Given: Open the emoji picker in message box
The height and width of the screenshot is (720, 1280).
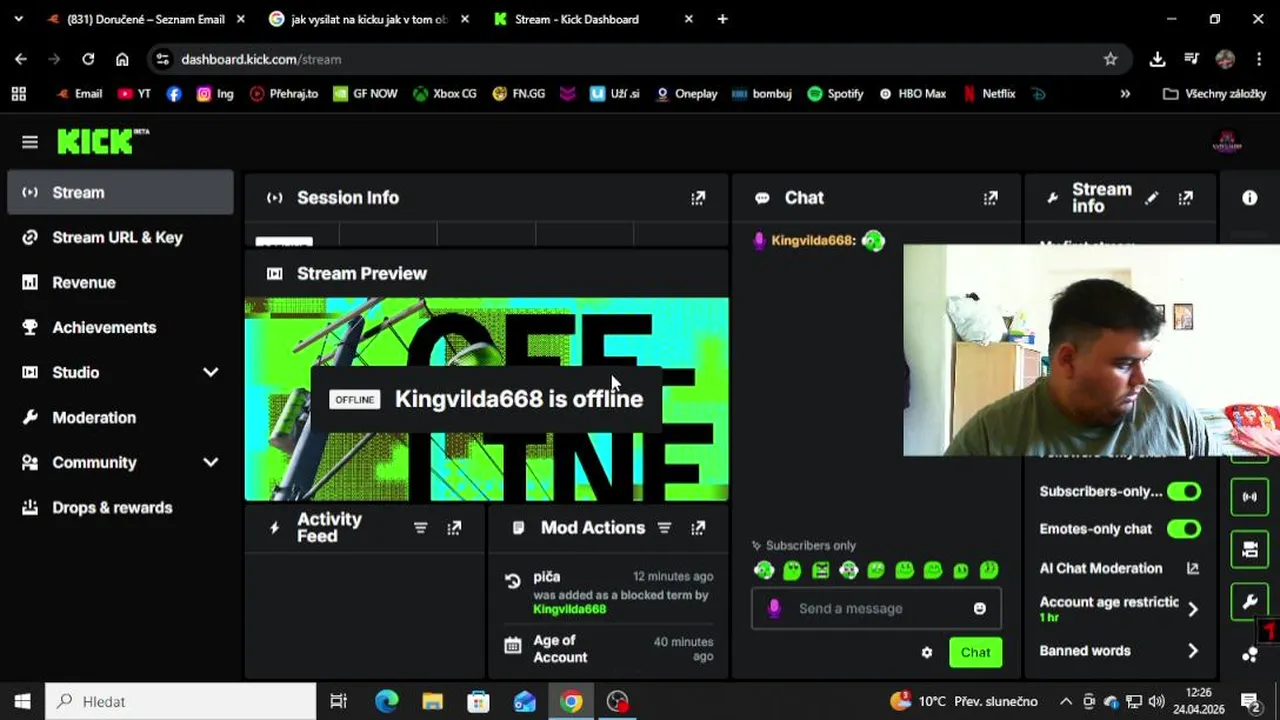Looking at the screenshot, I should [980, 608].
